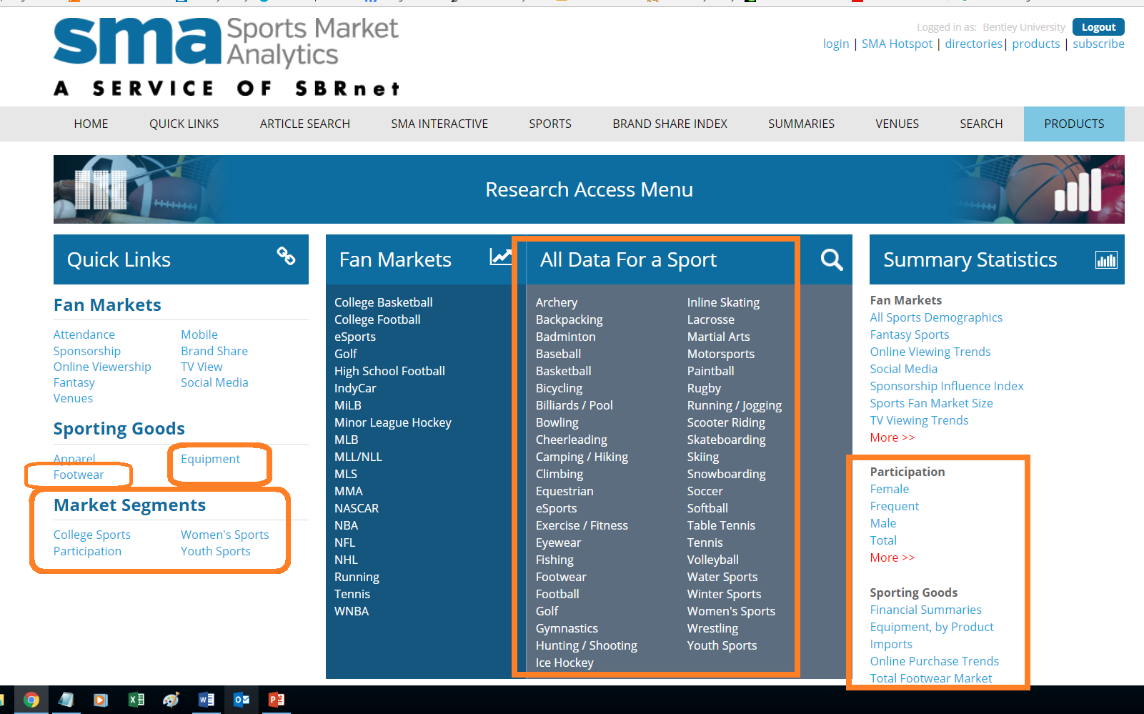Open Hunting / Shooting sport data
The height and width of the screenshot is (714, 1144).
tap(587, 645)
